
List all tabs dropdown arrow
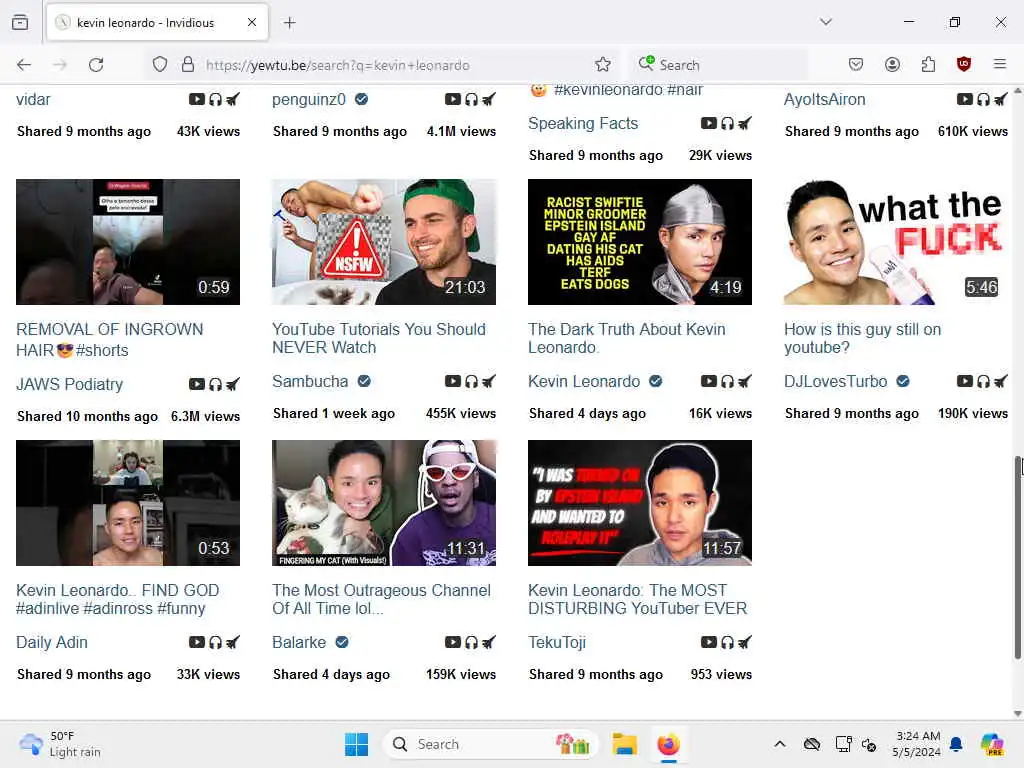point(826,22)
